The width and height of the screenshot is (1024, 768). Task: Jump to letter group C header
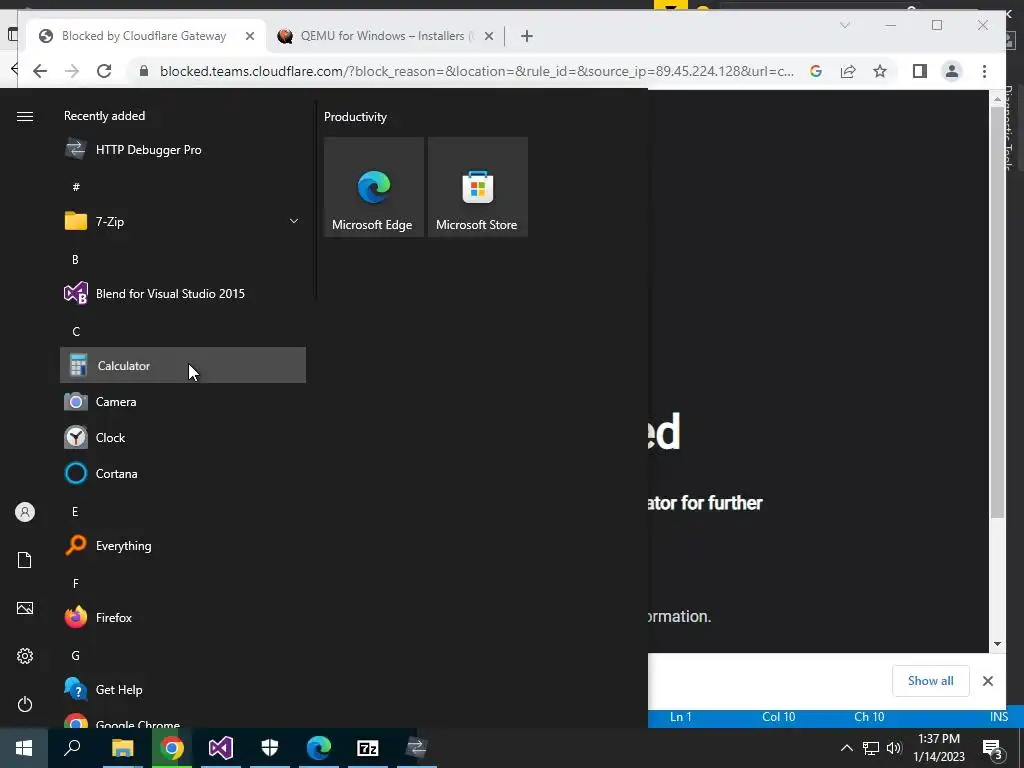76,331
